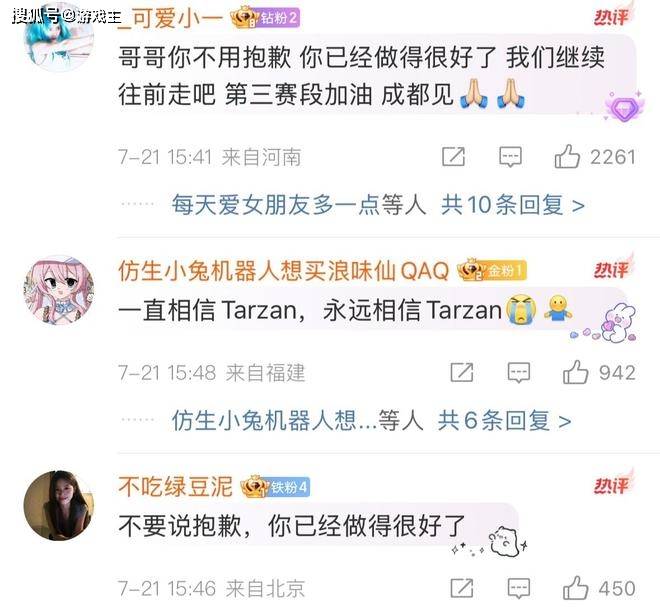Image resolution: width=660 pixels, height=607 pixels.
Task: Open 不吃绿豆泥 username profile
Action: [175, 487]
